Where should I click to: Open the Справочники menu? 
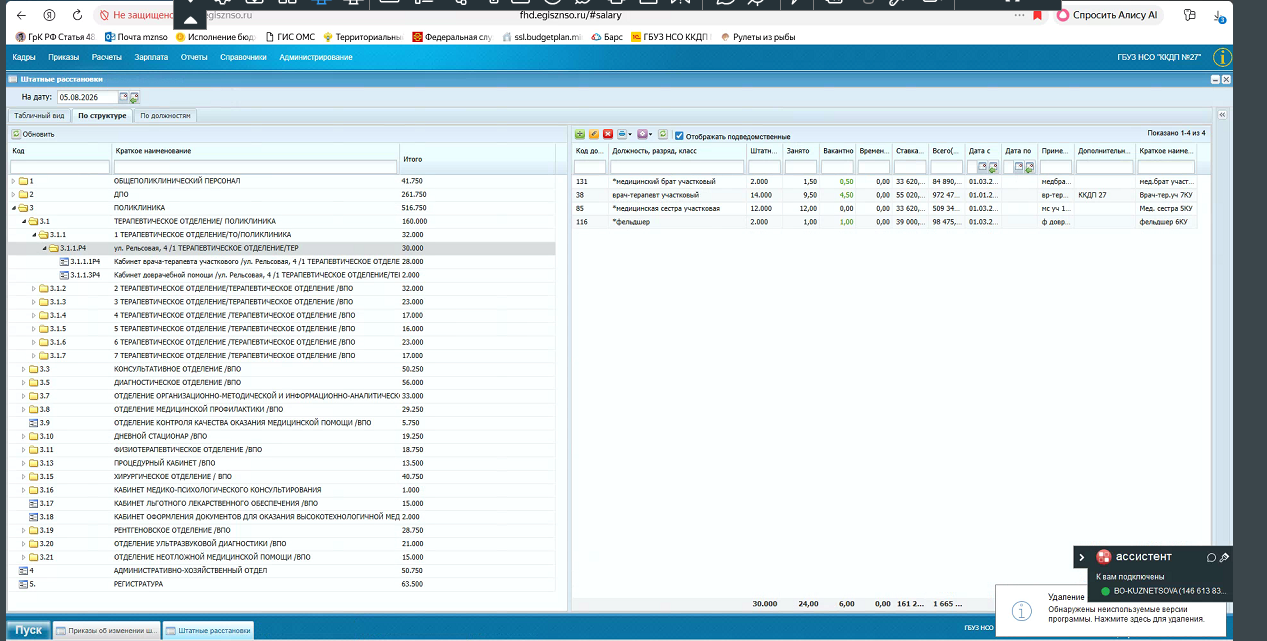click(x=243, y=57)
